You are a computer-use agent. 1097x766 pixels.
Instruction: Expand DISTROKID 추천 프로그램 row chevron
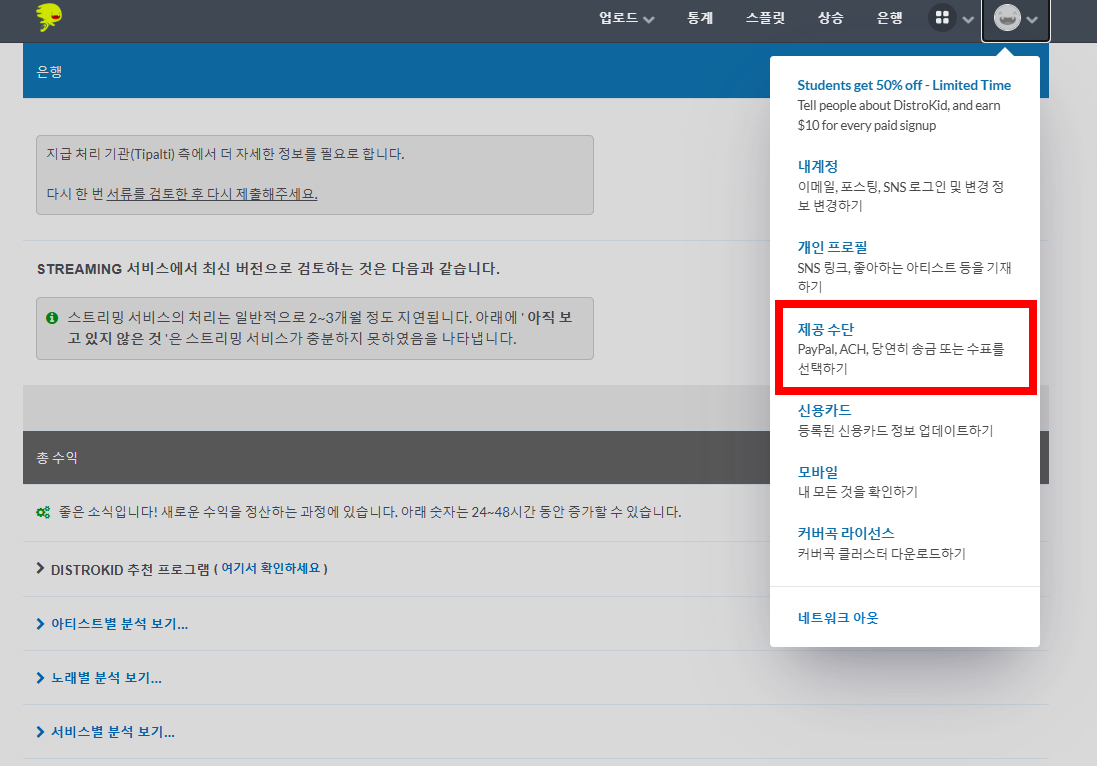point(41,568)
